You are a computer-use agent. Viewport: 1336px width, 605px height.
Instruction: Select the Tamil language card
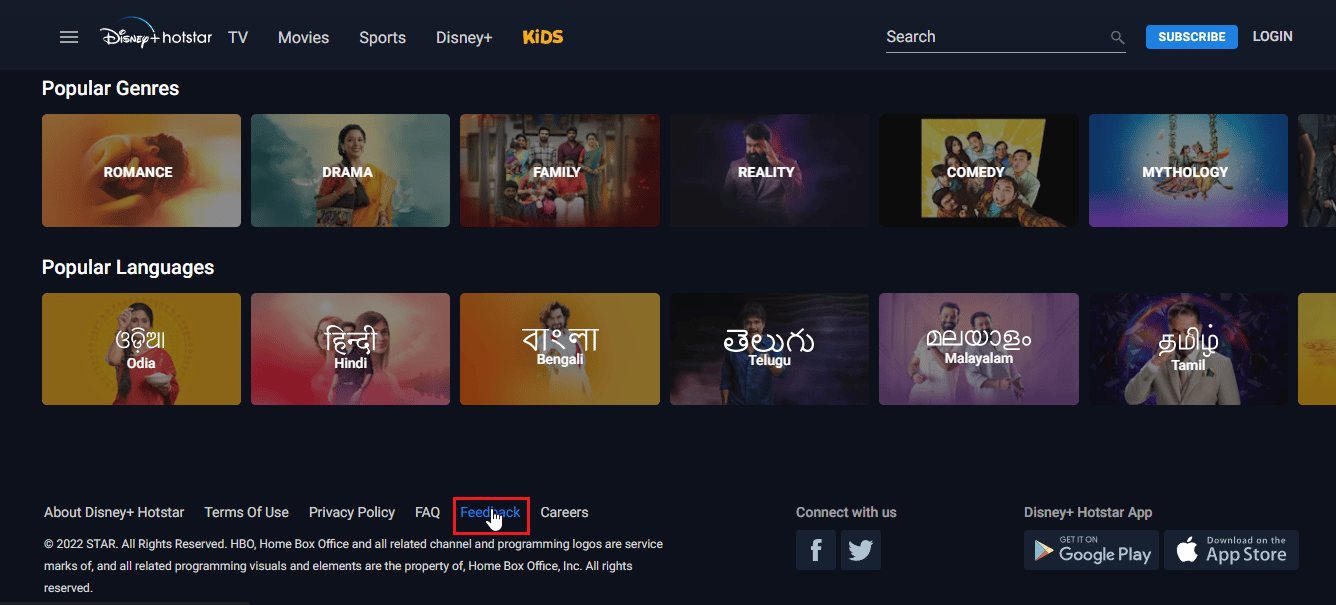point(1188,349)
